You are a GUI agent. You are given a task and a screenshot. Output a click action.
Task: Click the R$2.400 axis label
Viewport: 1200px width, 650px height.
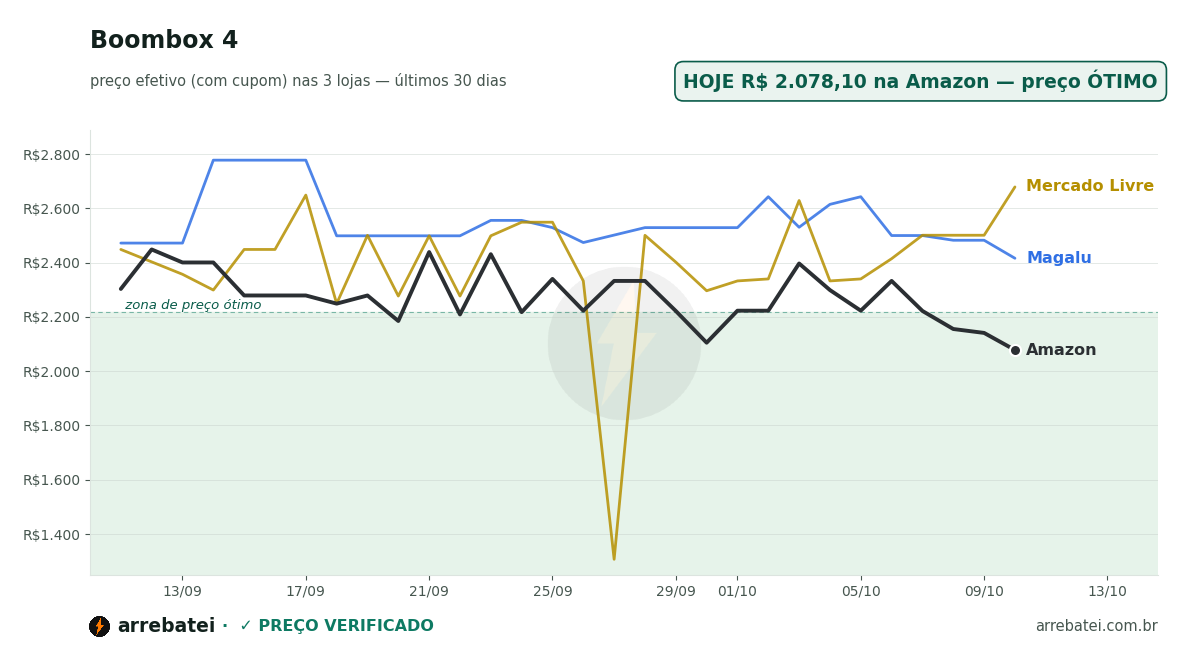click(51, 263)
